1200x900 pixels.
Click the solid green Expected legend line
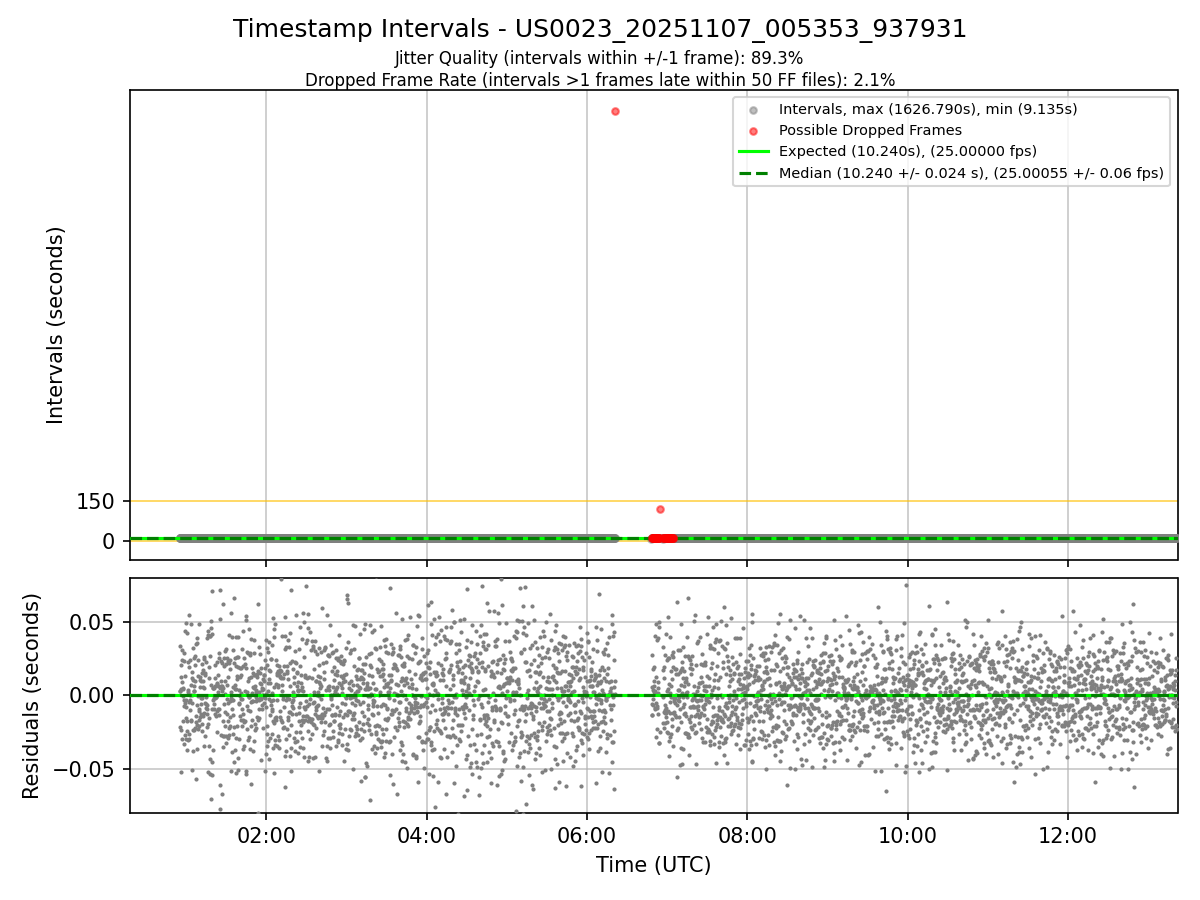point(753,152)
